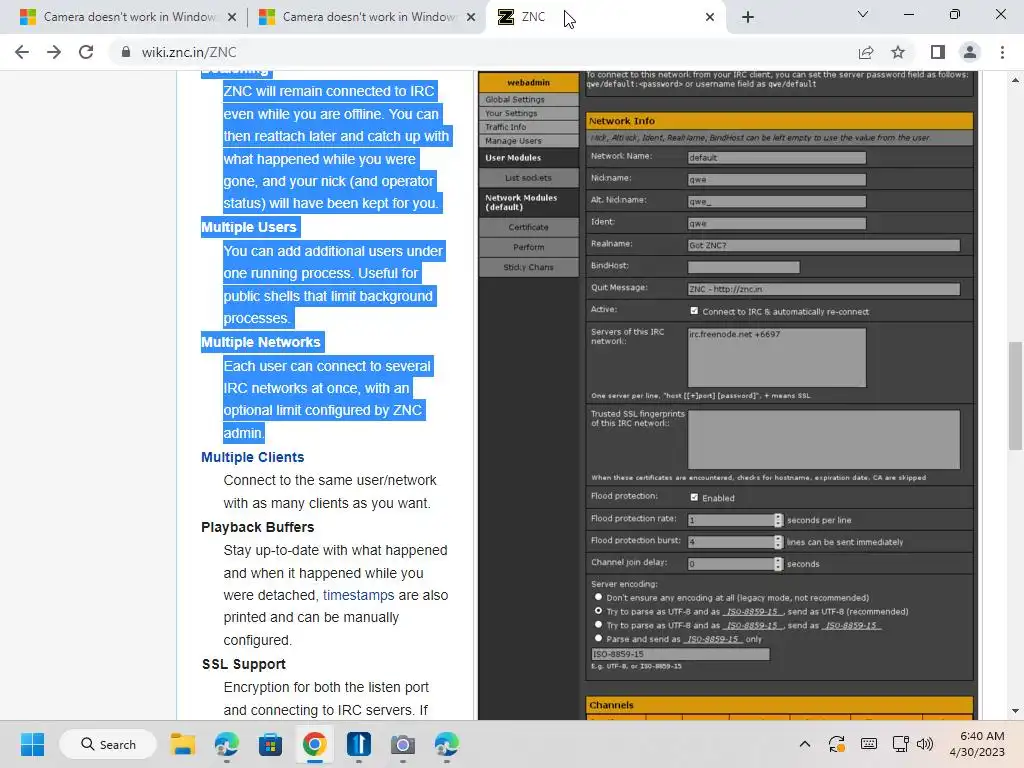Open Manage Users in webadmin
This screenshot has height=768, width=1024.
528,140
